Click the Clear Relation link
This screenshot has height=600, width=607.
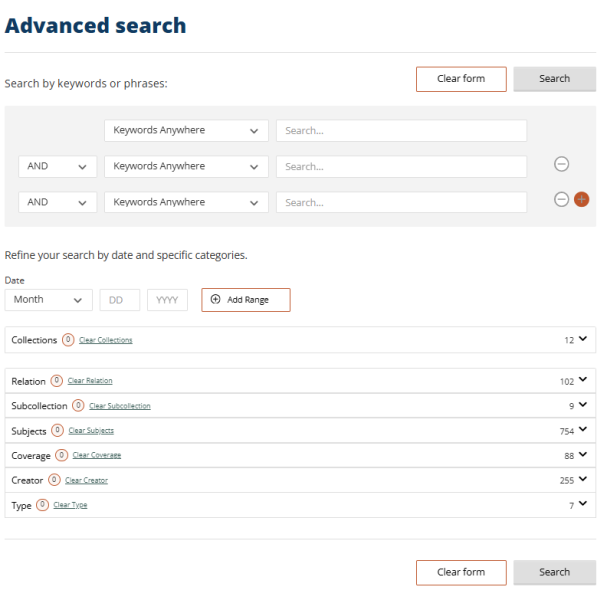[90, 381]
